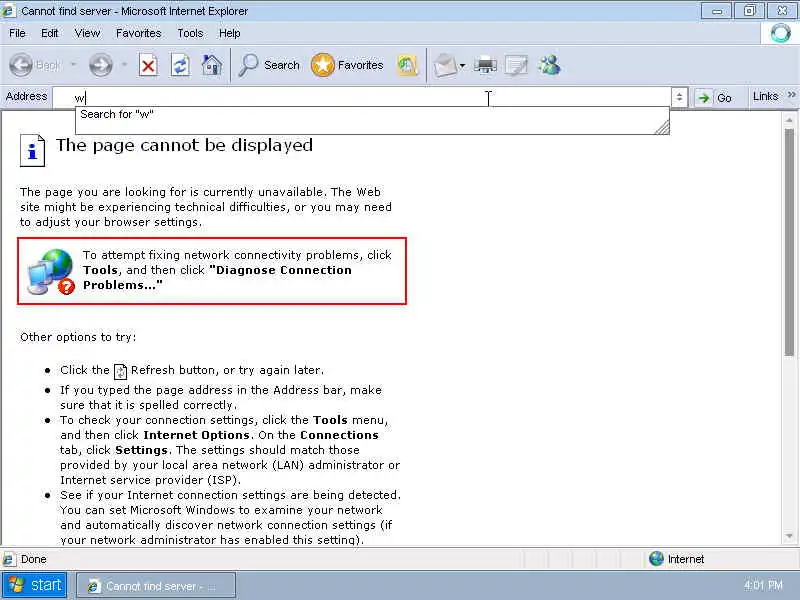
Task: Click 'The page cannot be displayed' heading
Action: point(184,145)
